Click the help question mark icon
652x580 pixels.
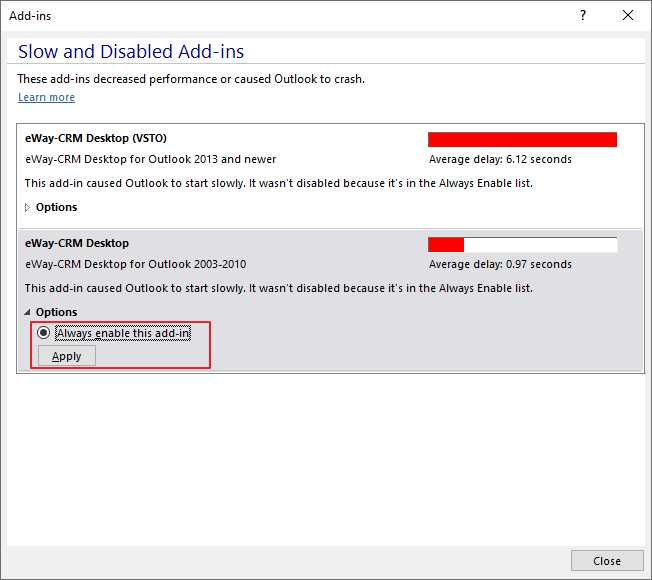[583, 15]
